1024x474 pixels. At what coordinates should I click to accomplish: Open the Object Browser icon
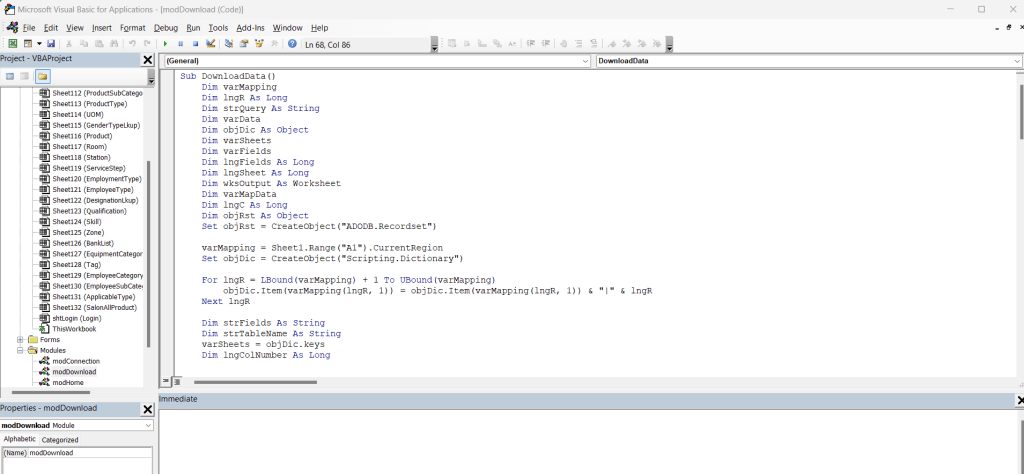(259, 44)
